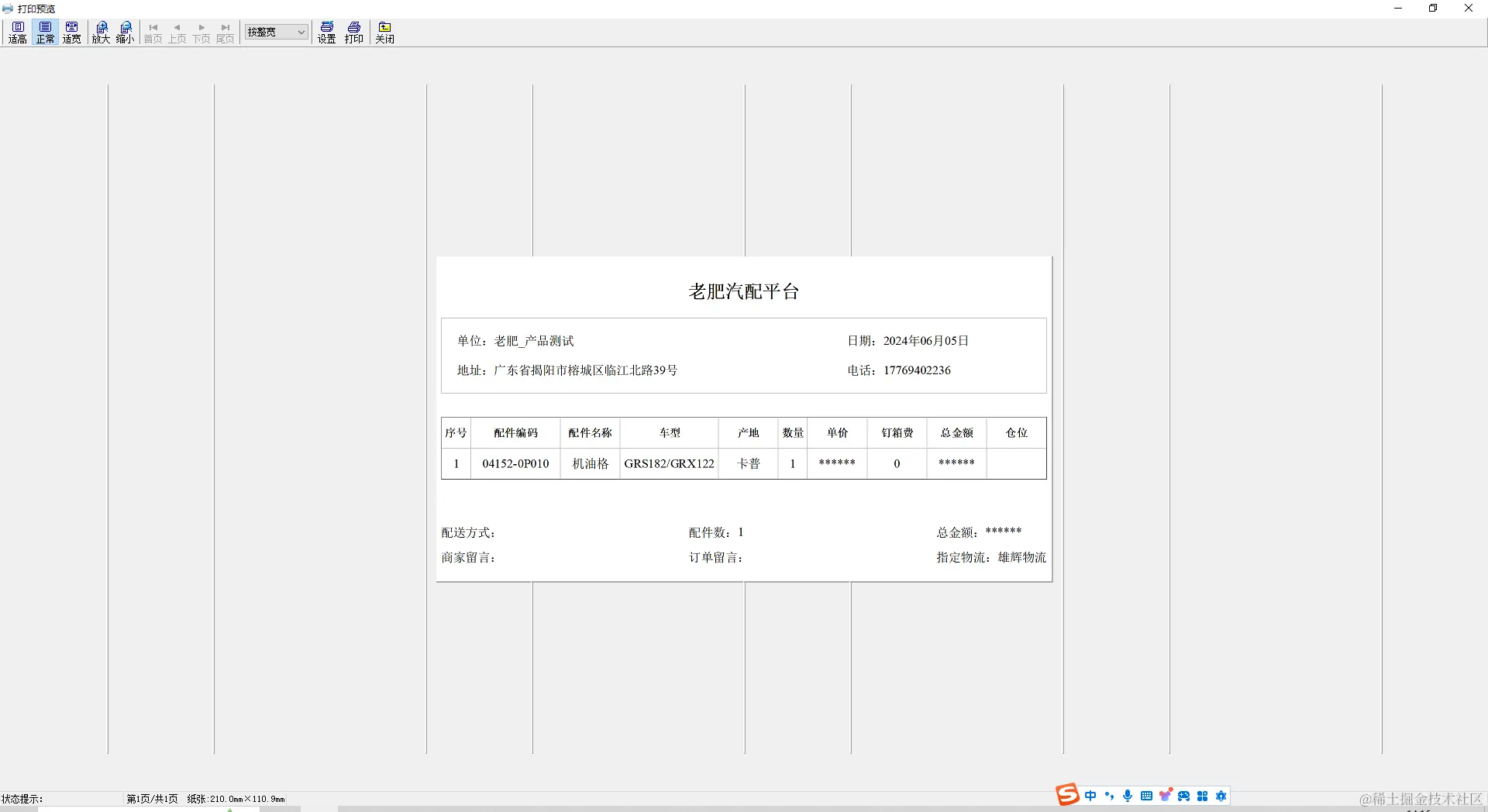1488x812 pixels.
Task: Open the IME soft keyboard icon
Action: pos(1146,796)
